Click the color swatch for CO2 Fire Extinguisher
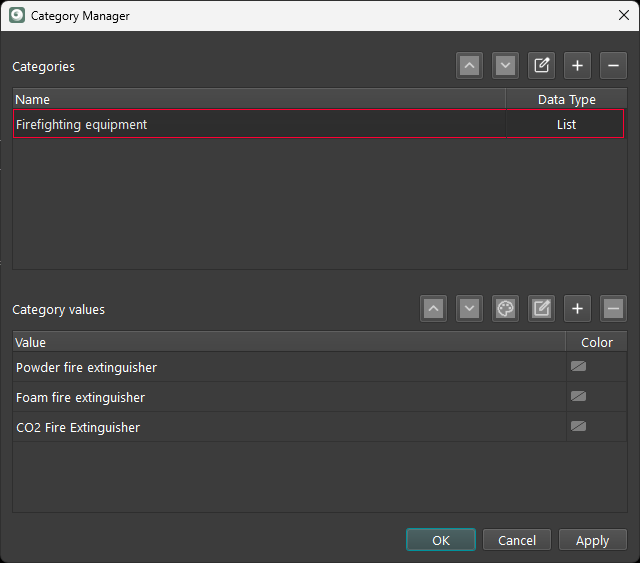The width and height of the screenshot is (640, 563). 578,427
